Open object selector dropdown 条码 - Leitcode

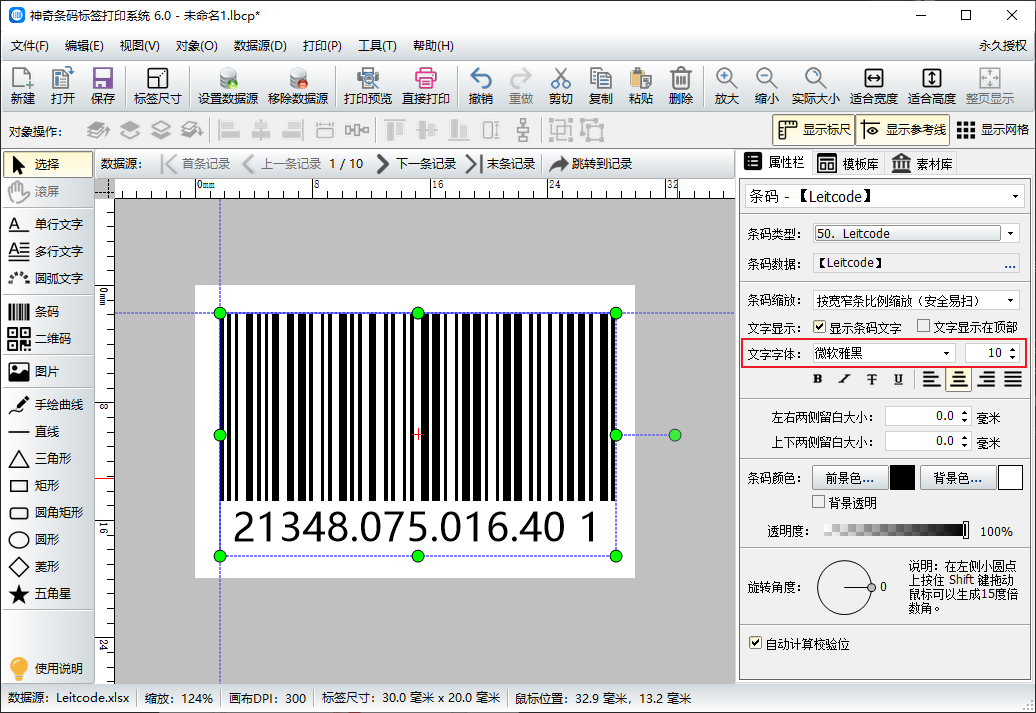pos(884,196)
